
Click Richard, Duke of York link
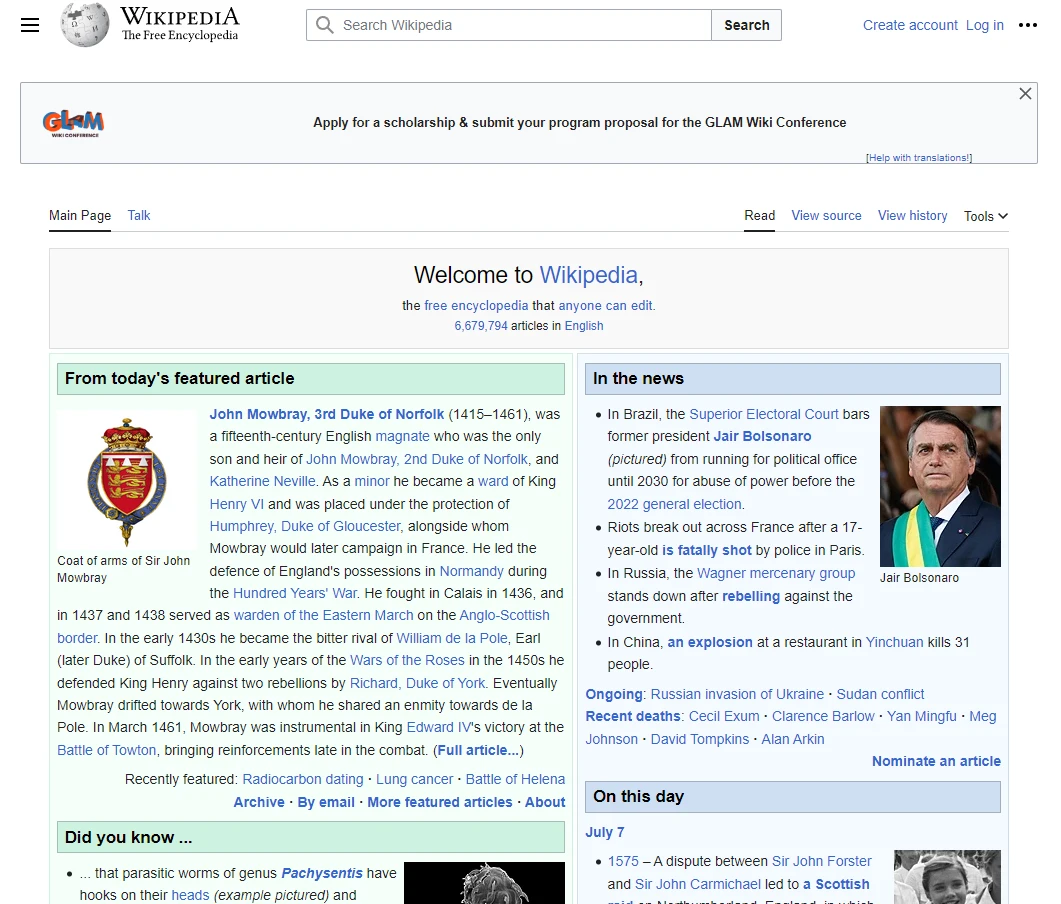[417, 683]
